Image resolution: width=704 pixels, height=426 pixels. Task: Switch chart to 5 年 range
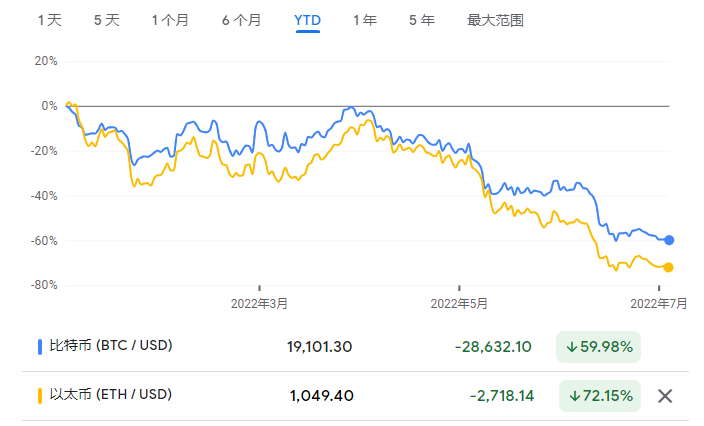coord(421,20)
